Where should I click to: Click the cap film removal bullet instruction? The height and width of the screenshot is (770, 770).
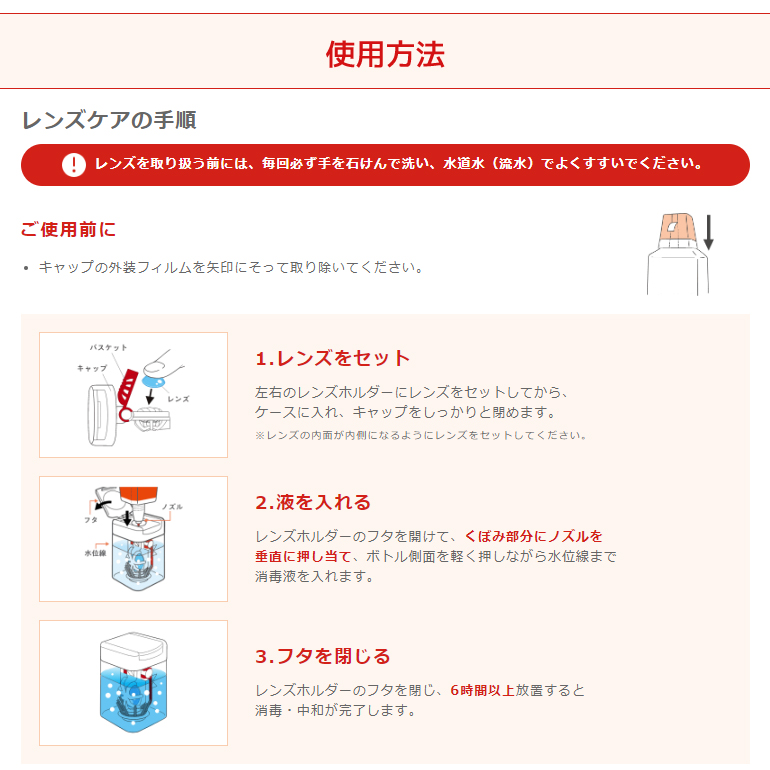pyautogui.click(x=230, y=267)
